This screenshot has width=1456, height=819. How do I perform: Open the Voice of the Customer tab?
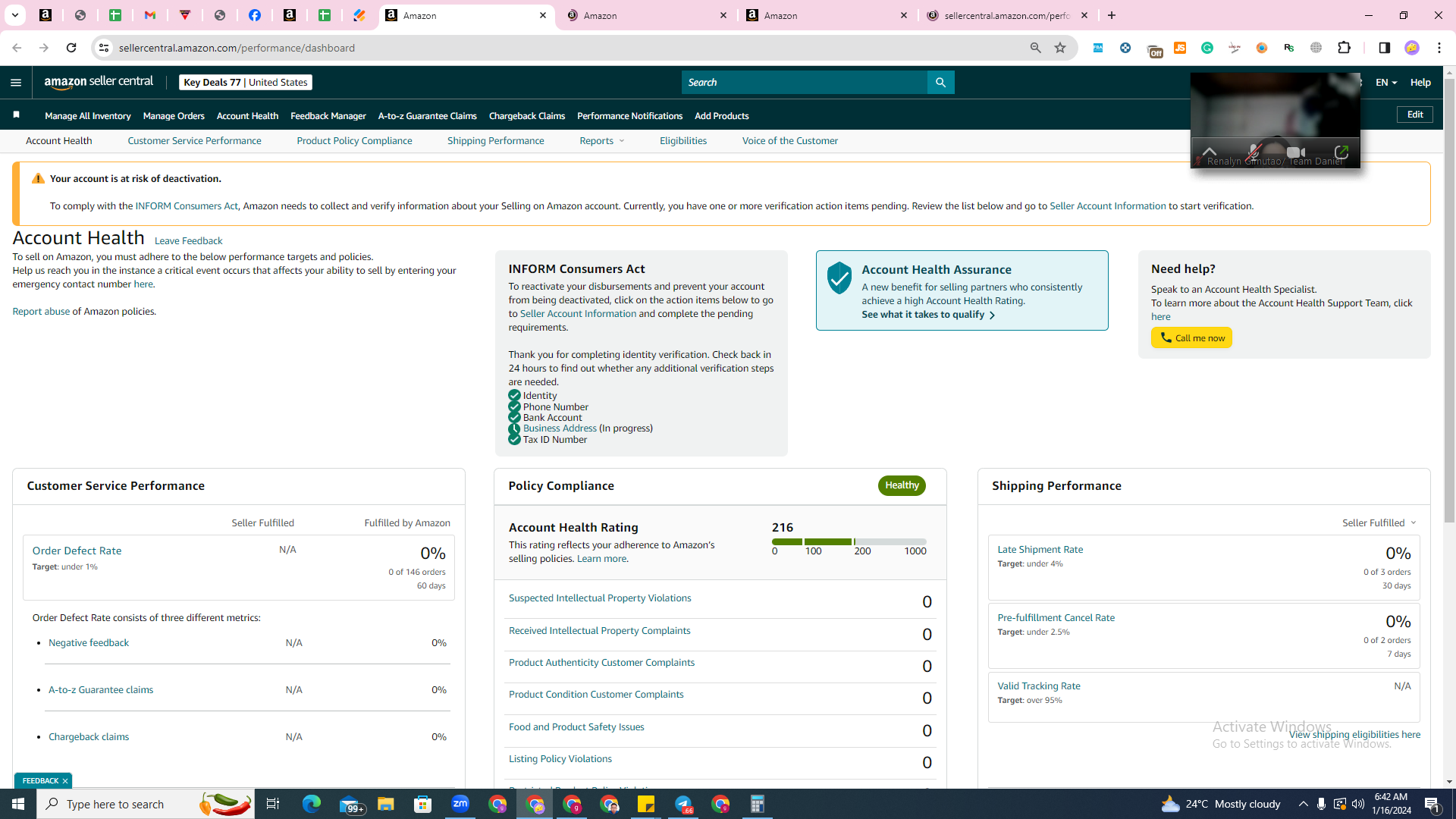tap(790, 141)
